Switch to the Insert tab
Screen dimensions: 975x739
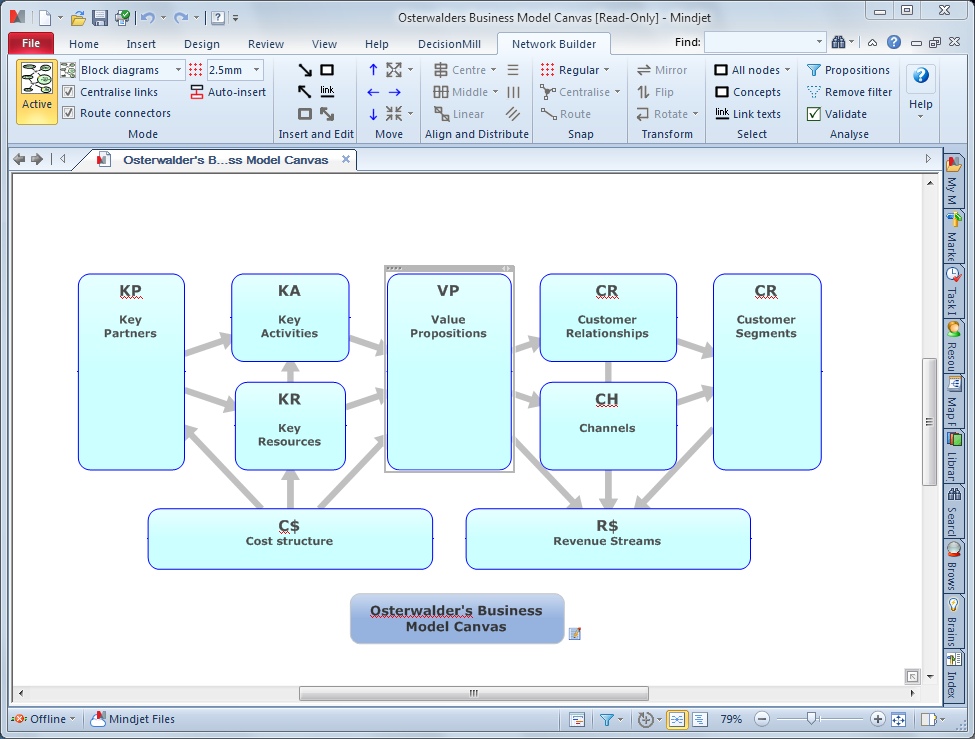click(x=141, y=44)
